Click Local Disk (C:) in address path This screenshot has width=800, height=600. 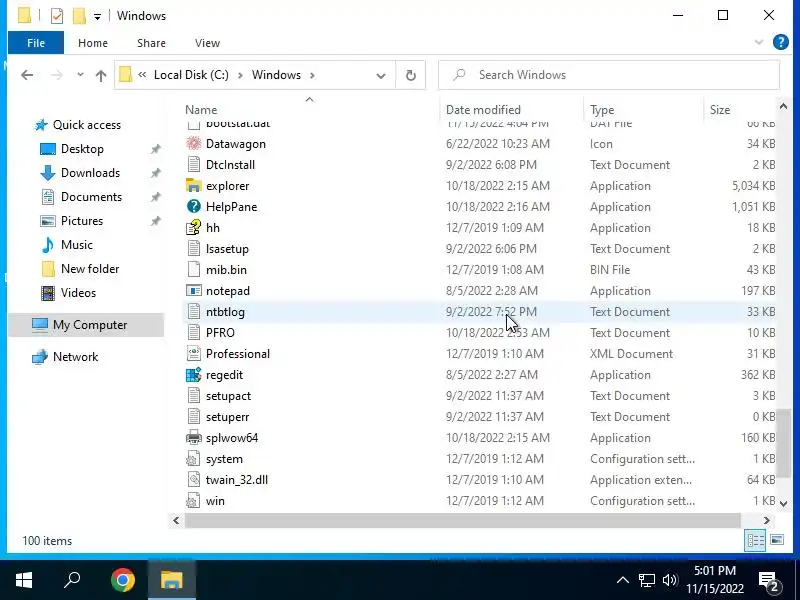tap(191, 75)
